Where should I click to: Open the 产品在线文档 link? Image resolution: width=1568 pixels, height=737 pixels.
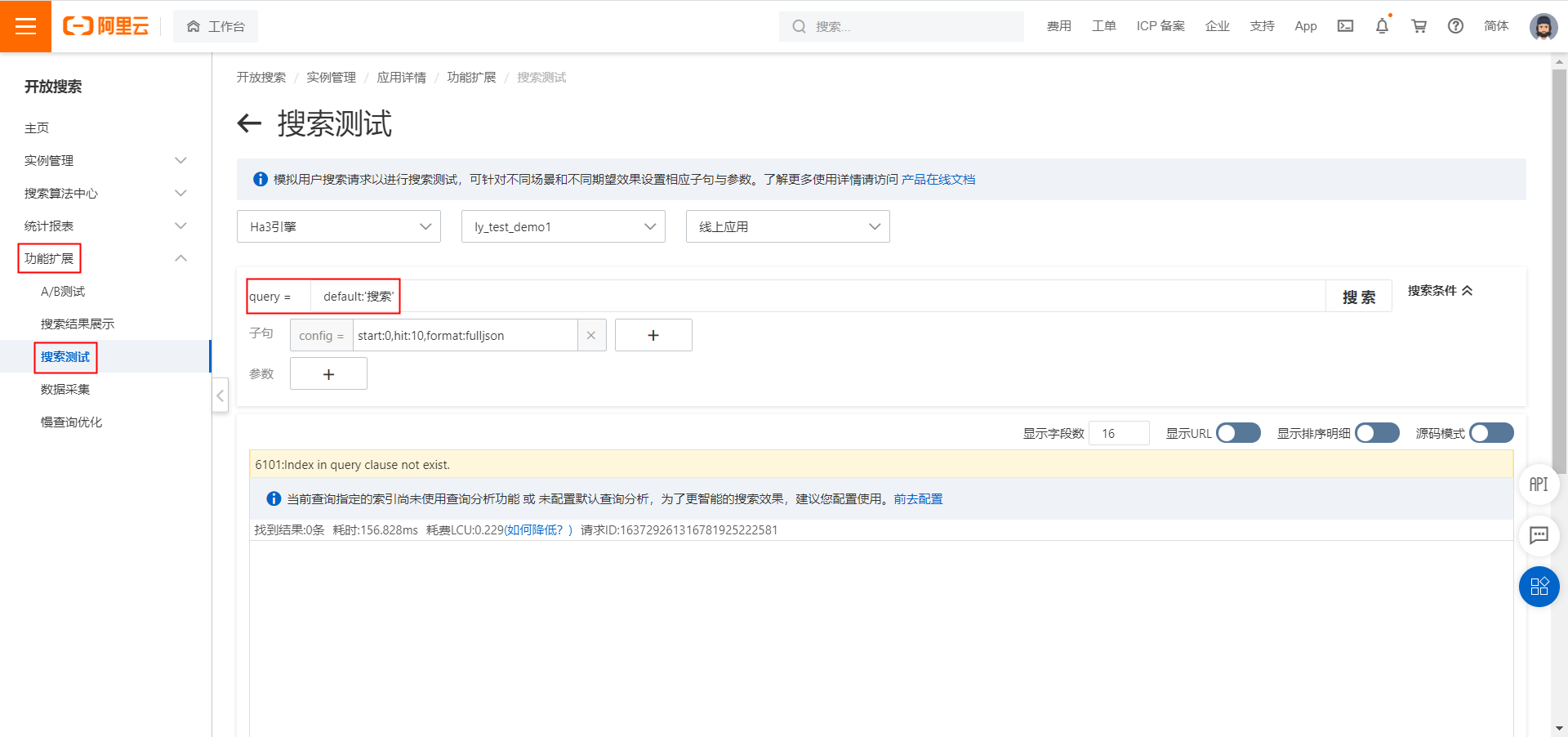[938, 179]
